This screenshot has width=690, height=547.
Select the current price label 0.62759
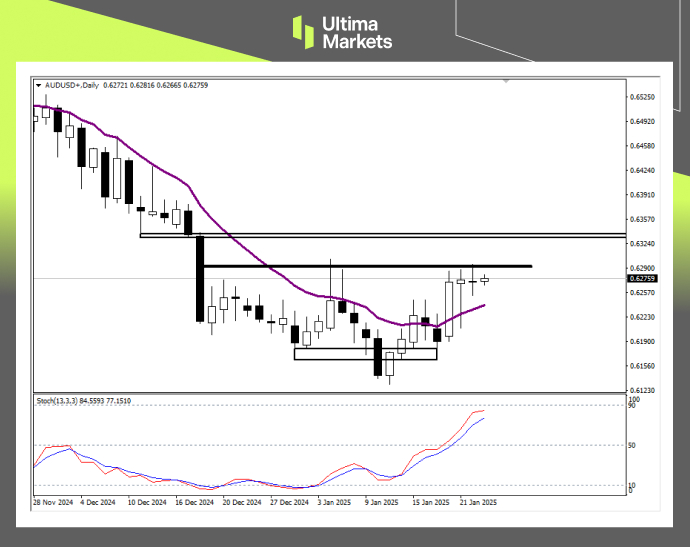pos(641,279)
